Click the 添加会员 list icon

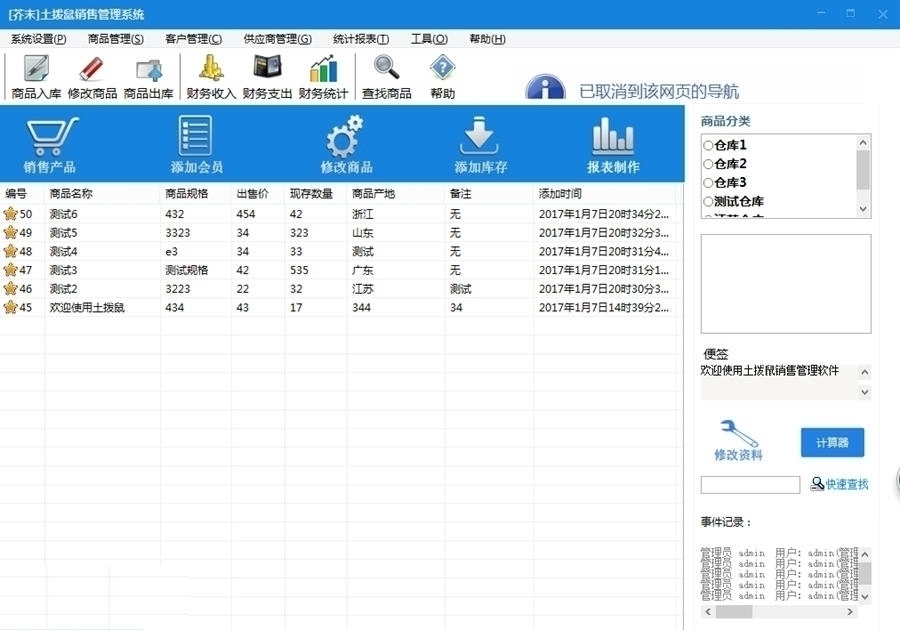pos(195,135)
